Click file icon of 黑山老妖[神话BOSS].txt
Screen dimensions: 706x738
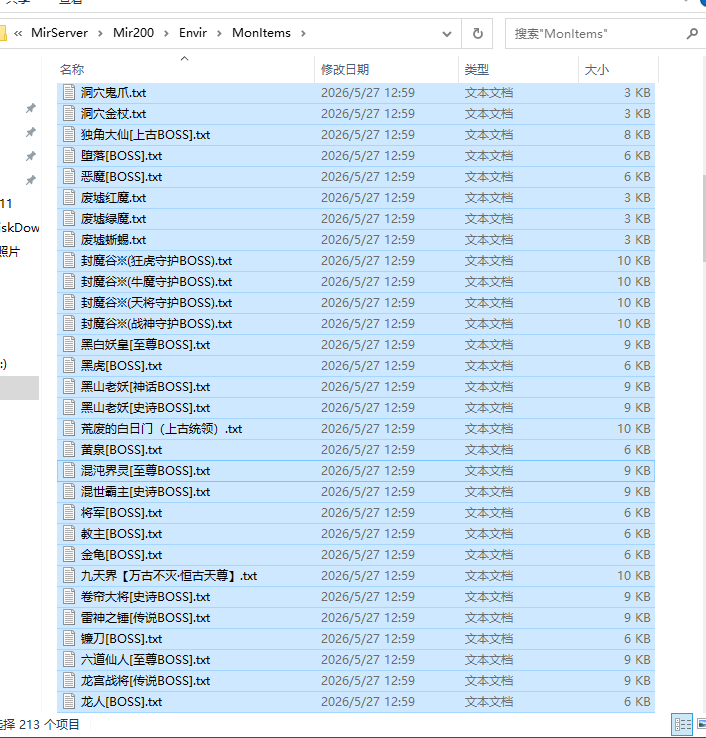[69, 386]
